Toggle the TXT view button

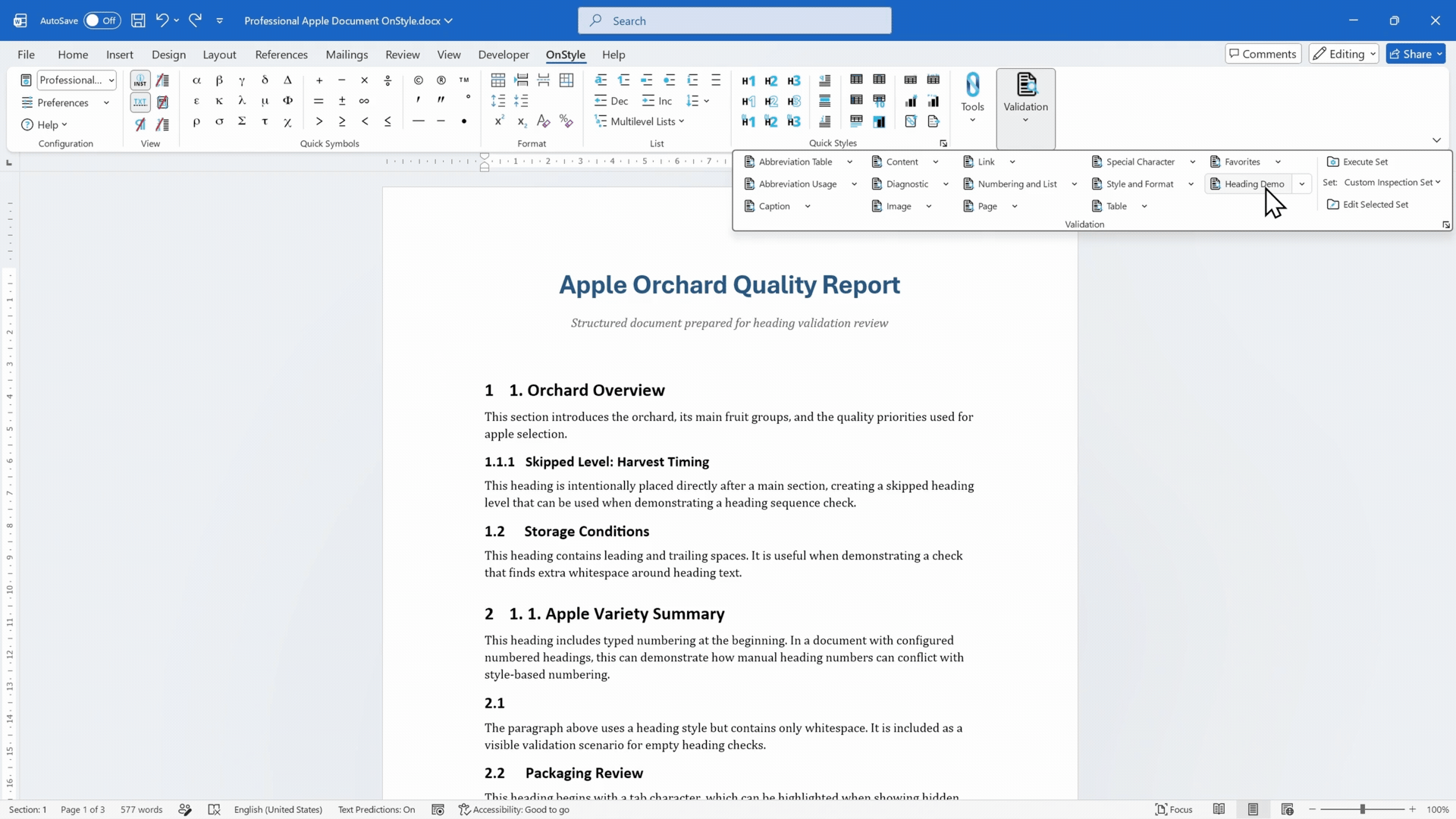tap(140, 102)
